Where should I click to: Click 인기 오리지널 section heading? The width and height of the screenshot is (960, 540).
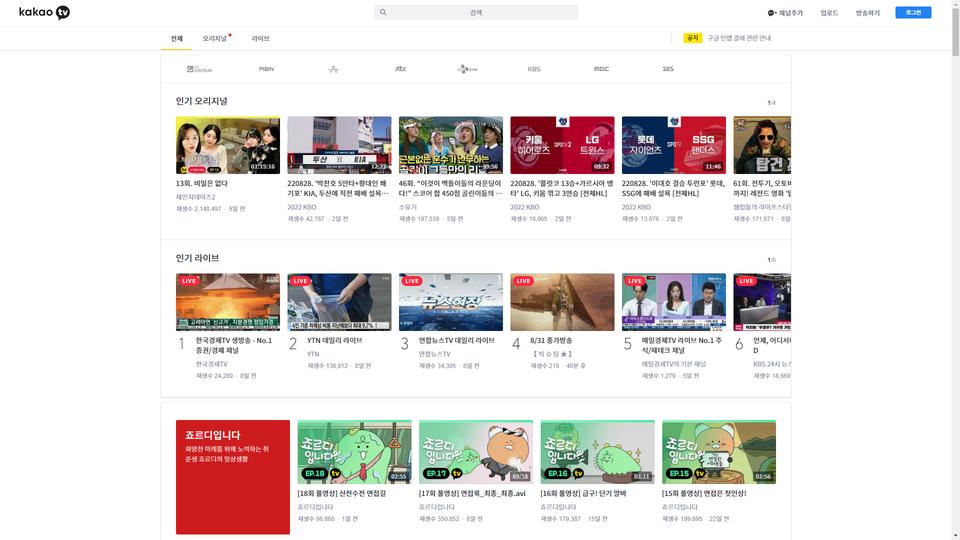point(201,101)
